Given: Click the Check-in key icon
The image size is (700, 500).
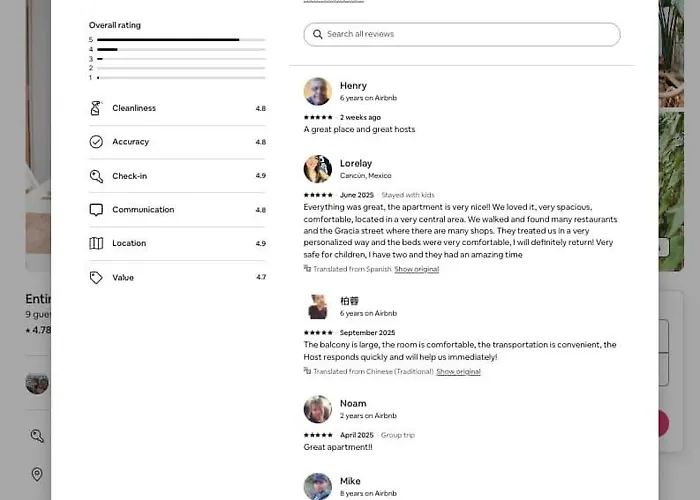Looking at the screenshot, I should 96,176.
